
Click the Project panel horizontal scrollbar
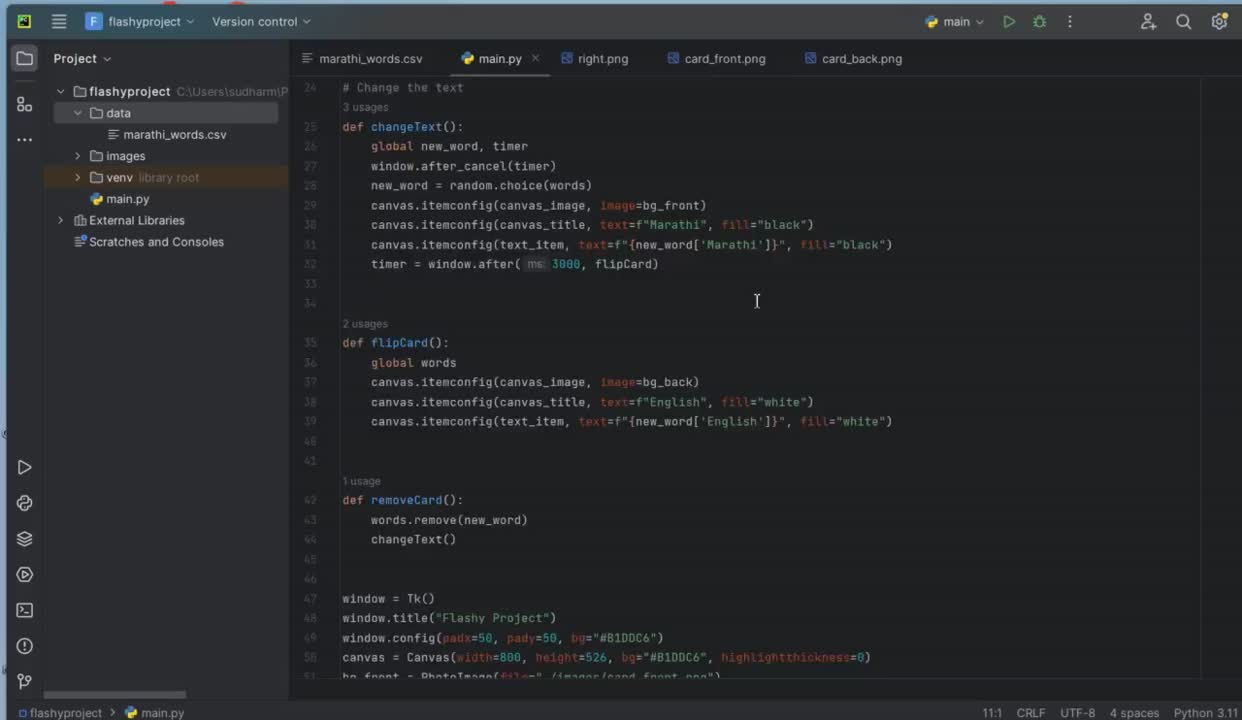pyautogui.click(x=115, y=695)
